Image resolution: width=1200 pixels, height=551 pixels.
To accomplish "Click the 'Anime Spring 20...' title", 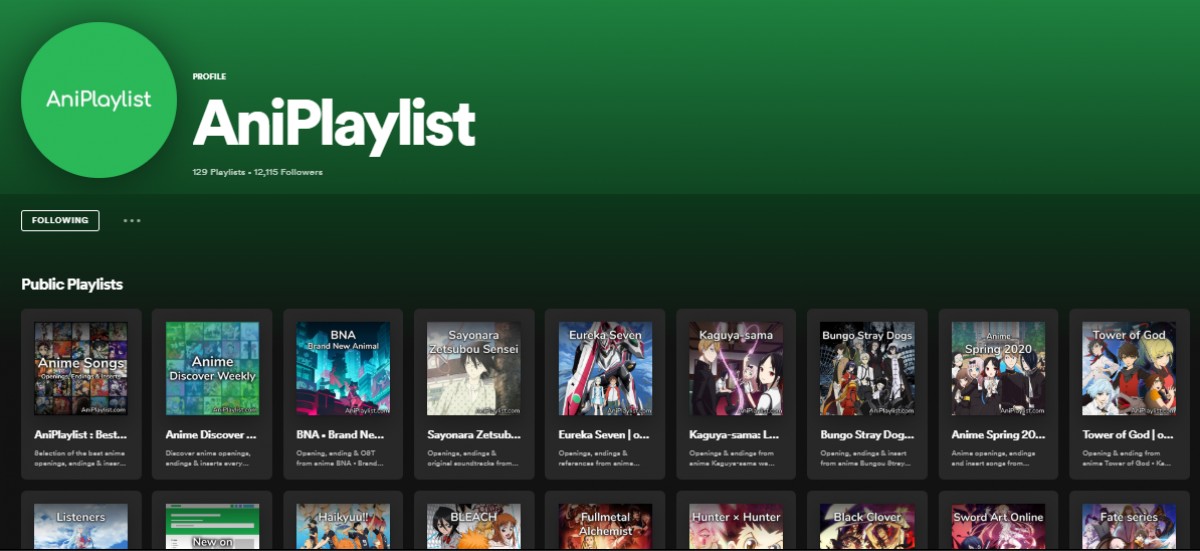I will (x=998, y=435).
